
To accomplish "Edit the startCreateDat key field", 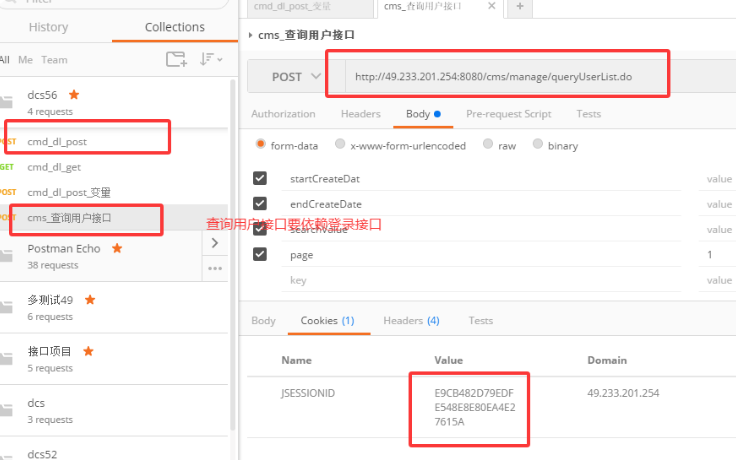I will (481, 179).
